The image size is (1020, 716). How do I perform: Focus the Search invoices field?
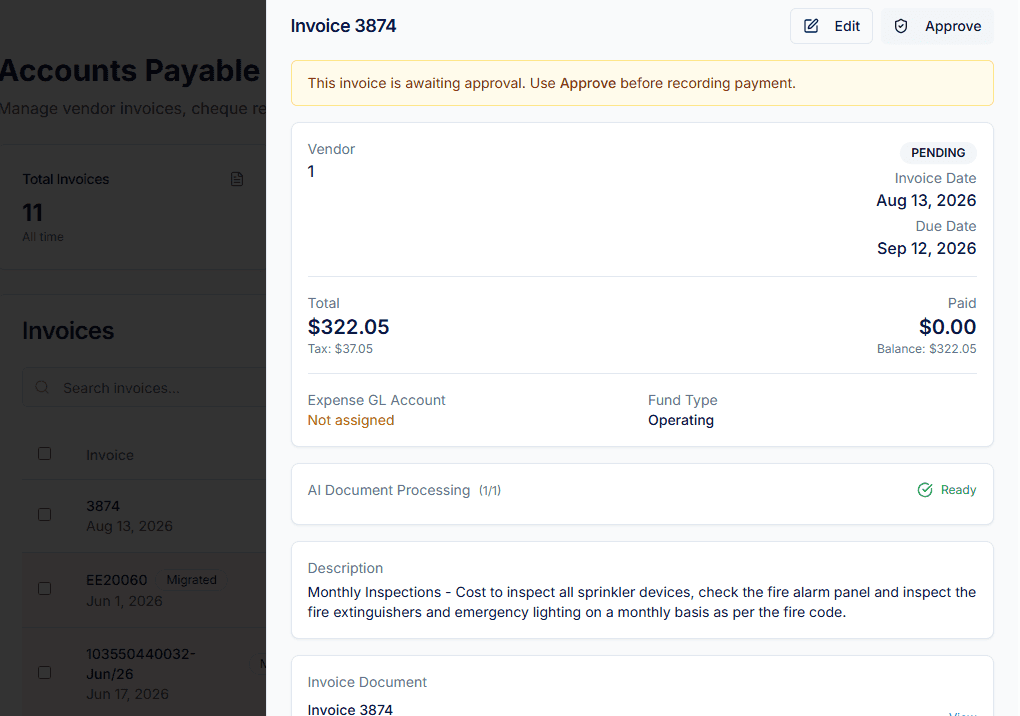pyautogui.click(x=144, y=388)
